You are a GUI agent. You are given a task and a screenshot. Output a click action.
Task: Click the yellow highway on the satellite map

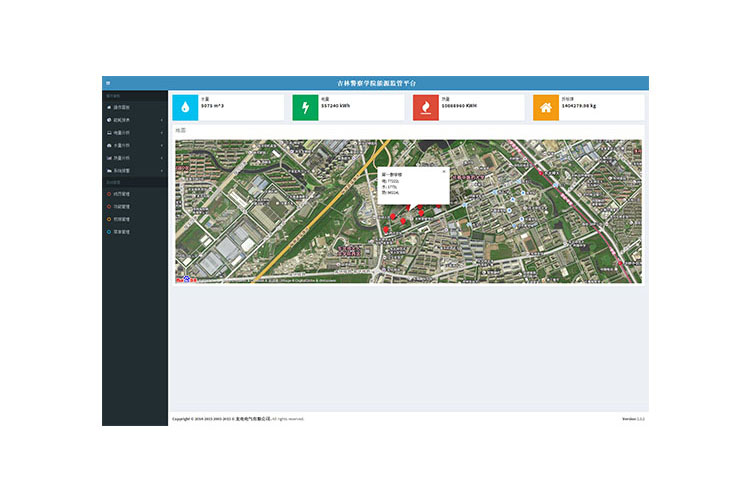tap(320, 211)
